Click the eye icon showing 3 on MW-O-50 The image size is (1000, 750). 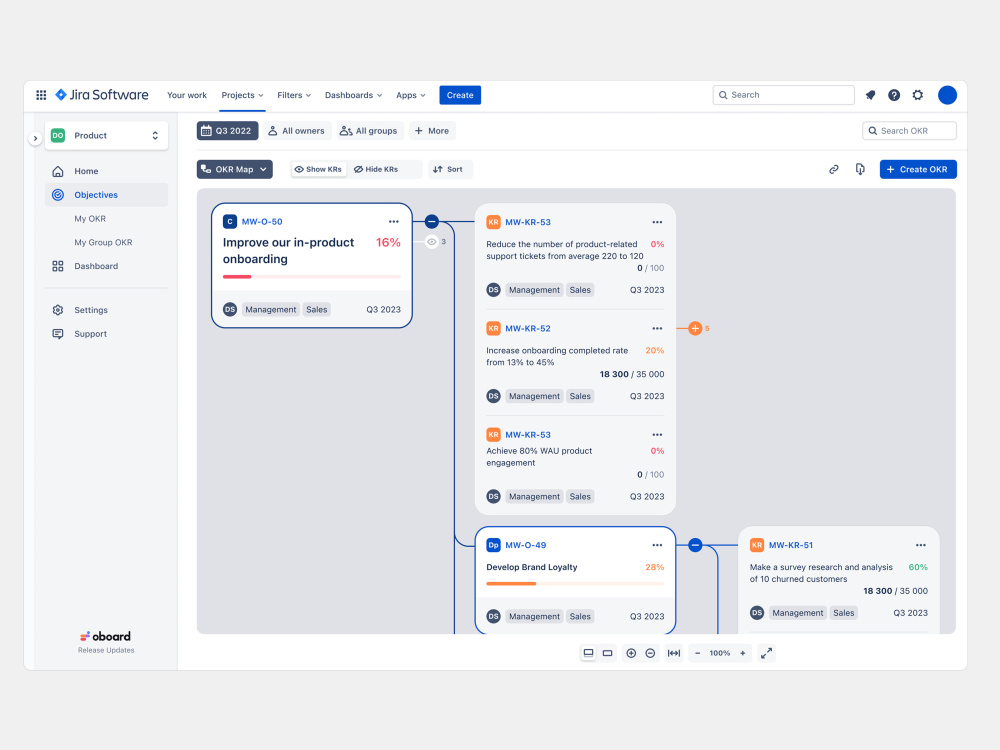(432, 242)
